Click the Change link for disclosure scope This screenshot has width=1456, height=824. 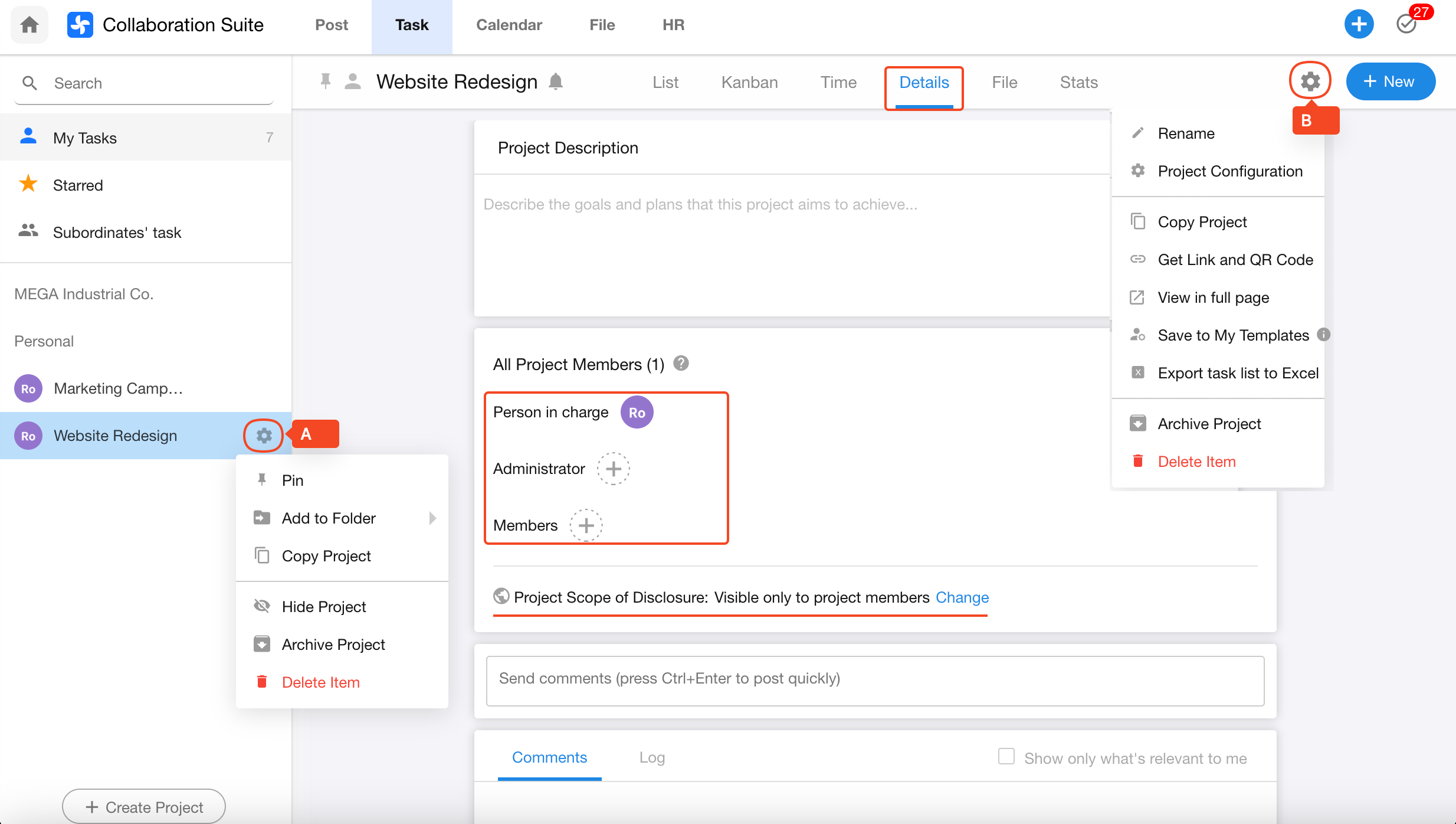point(962,597)
